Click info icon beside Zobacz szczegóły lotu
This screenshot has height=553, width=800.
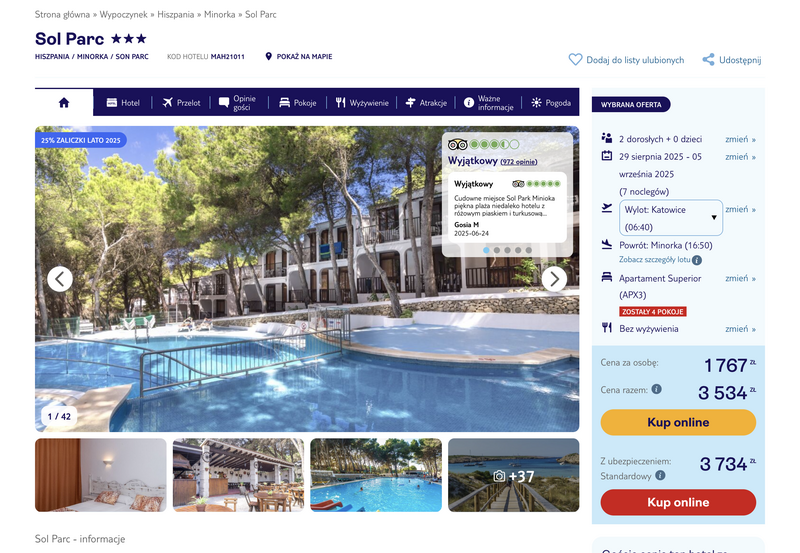[697, 260]
